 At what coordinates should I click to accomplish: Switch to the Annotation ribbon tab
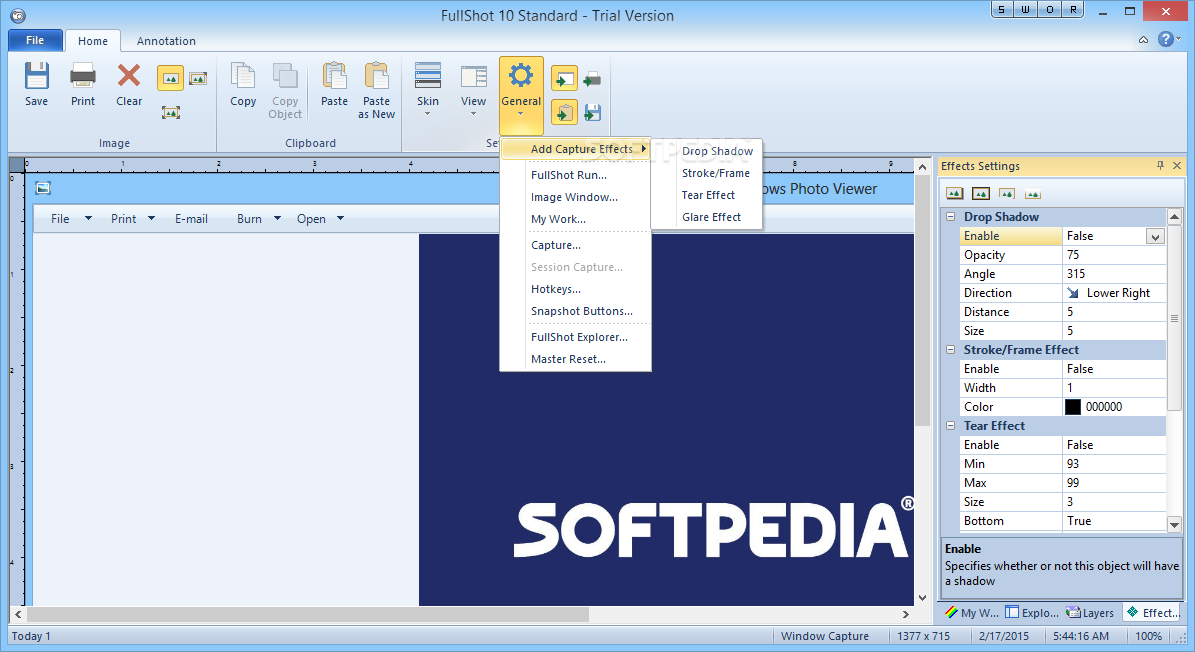click(166, 41)
